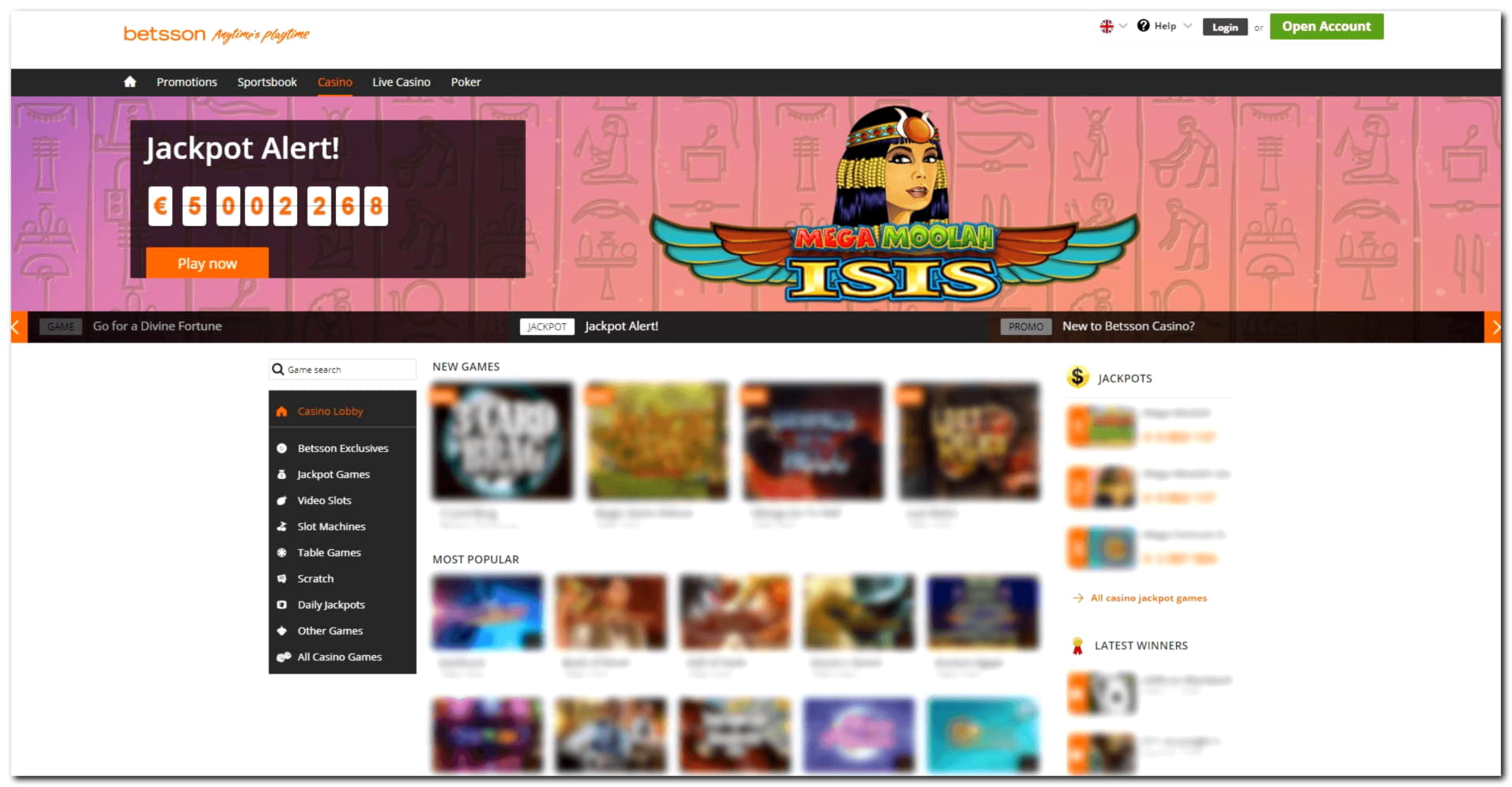The height and width of the screenshot is (787, 1512).
Task: Click the Jackpots dollar coin icon
Action: pyautogui.click(x=1077, y=377)
